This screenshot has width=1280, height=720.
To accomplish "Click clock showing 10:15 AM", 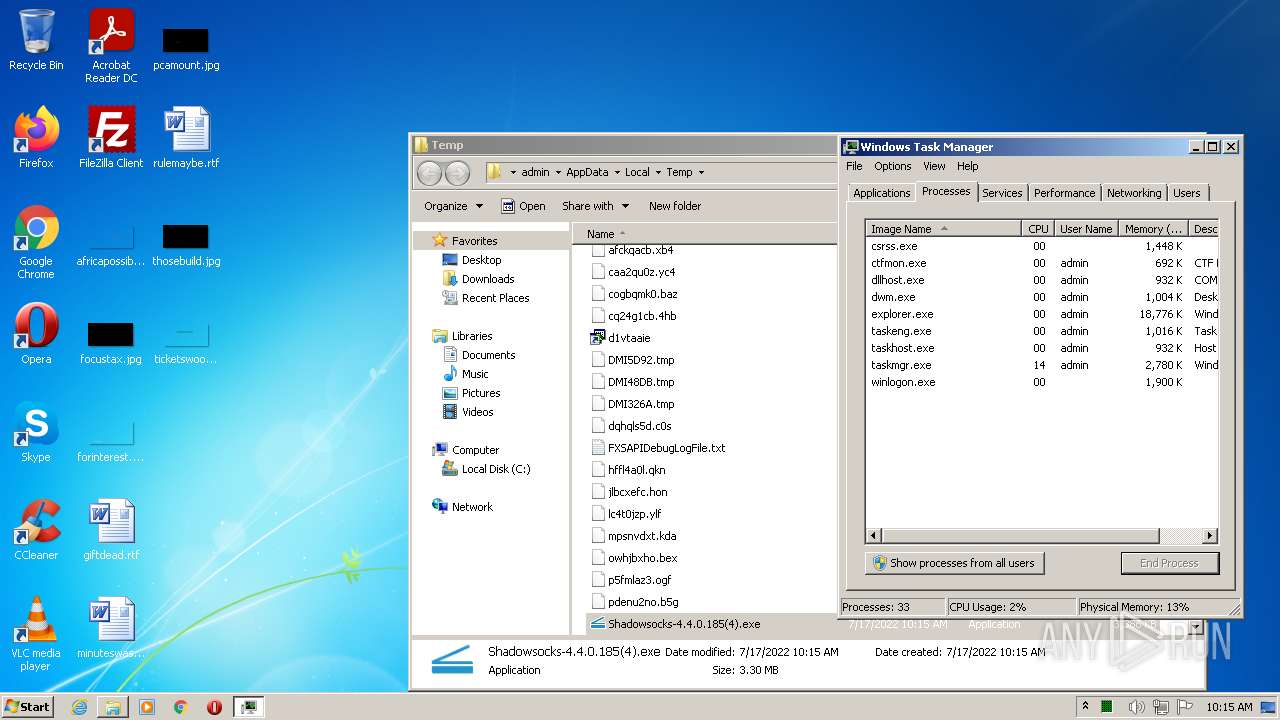I will point(1229,707).
